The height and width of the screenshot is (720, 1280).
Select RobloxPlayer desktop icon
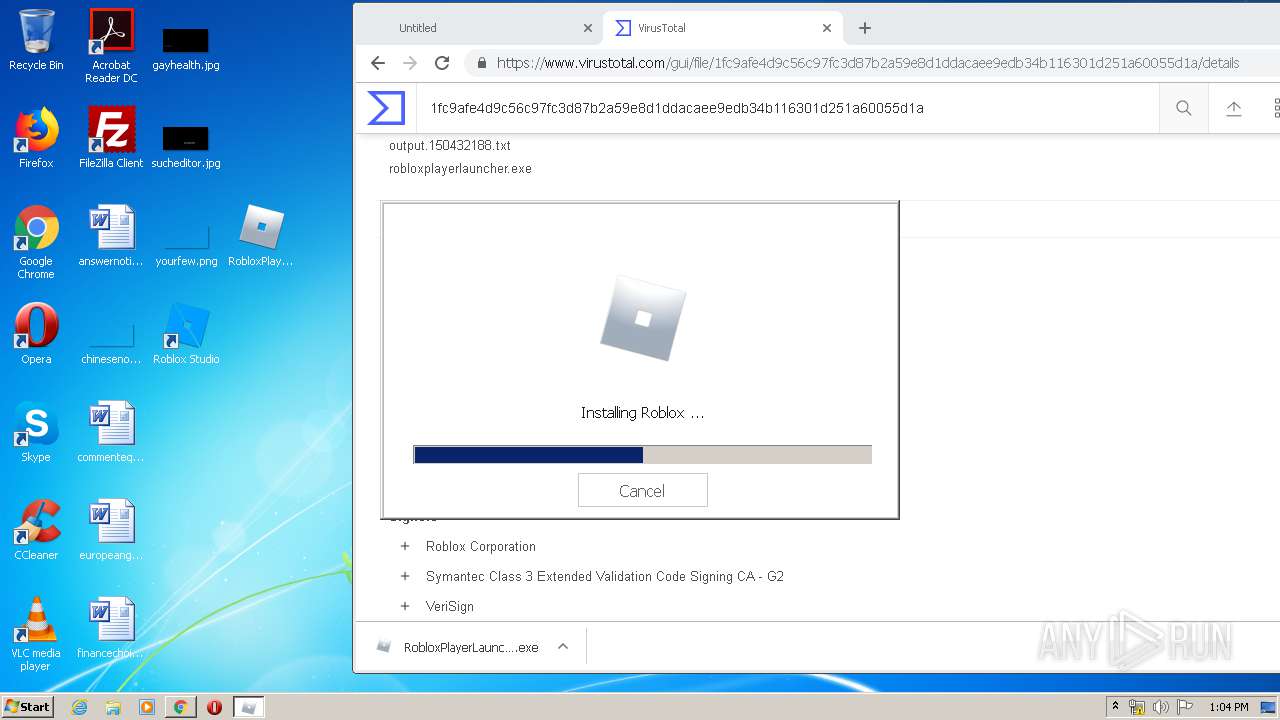point(261,236)
